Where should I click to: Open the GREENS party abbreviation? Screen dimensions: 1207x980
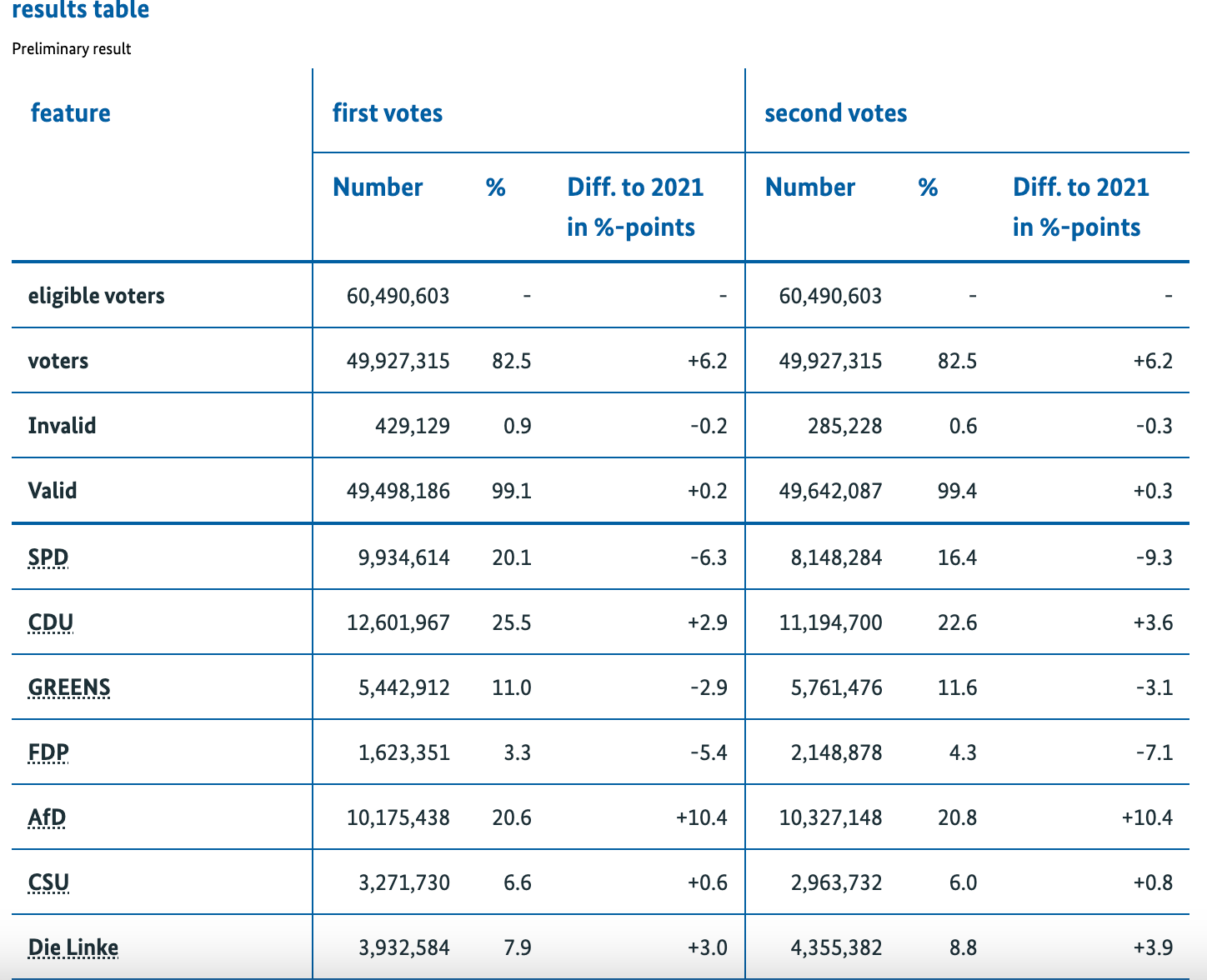(69, 687)
